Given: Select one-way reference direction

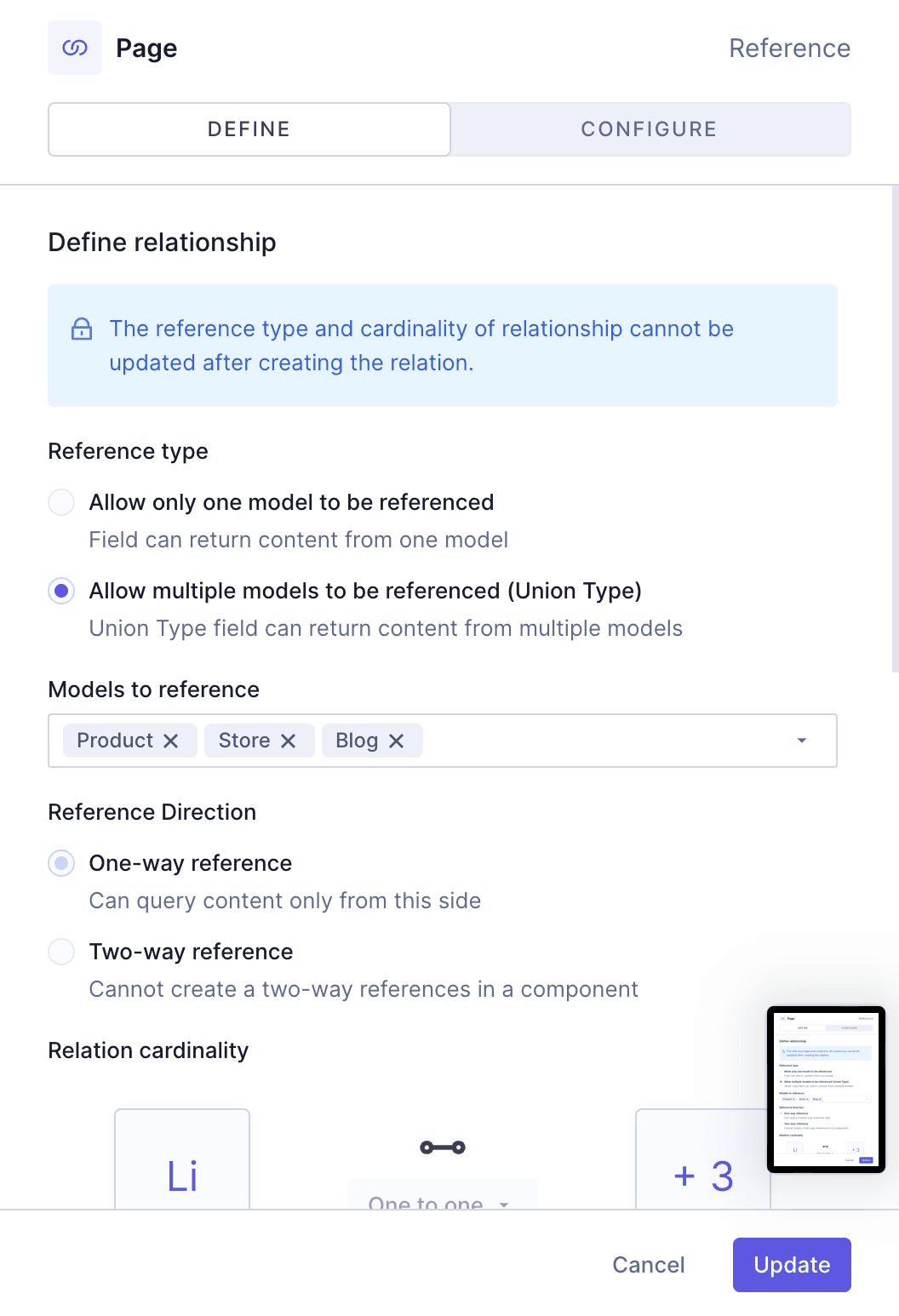Looking at the screenshot, I should 60,863.
